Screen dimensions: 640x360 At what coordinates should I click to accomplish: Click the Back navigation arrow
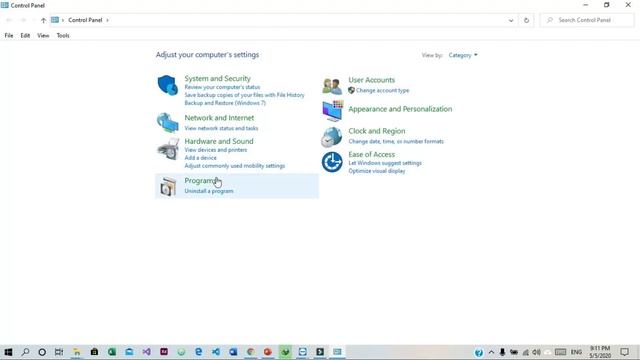(9, 20)
